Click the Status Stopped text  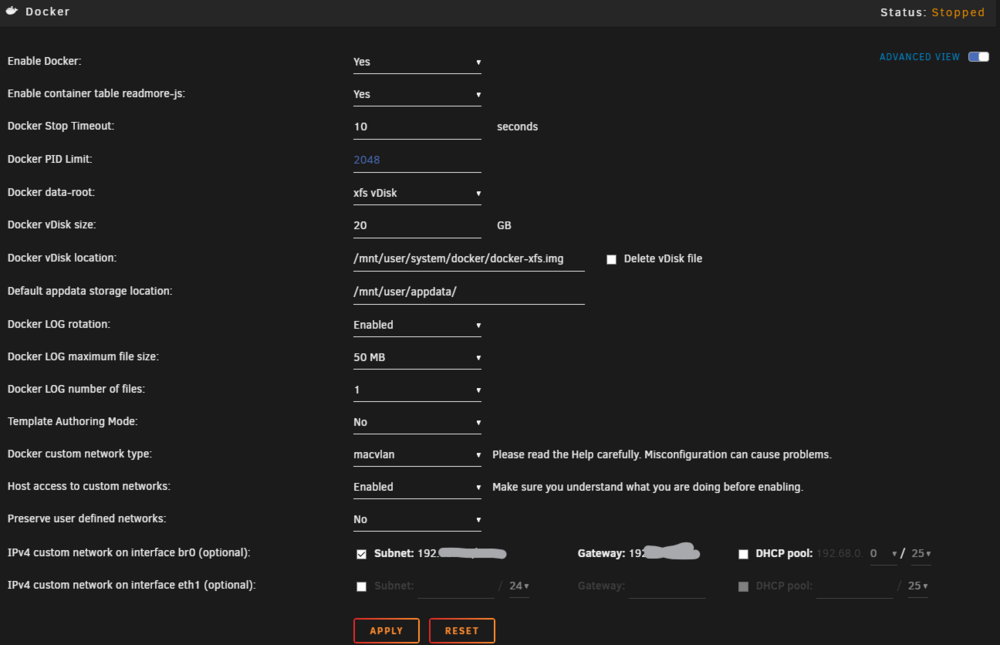(x=932, y=12)
